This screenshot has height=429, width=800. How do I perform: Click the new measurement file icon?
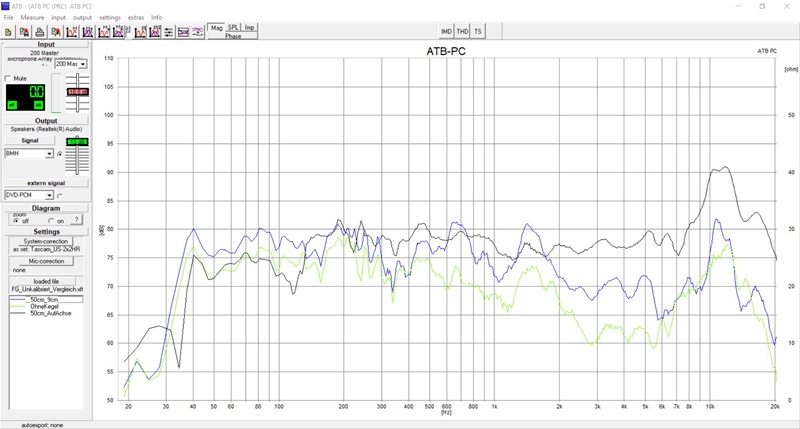[x=7, y=32]
